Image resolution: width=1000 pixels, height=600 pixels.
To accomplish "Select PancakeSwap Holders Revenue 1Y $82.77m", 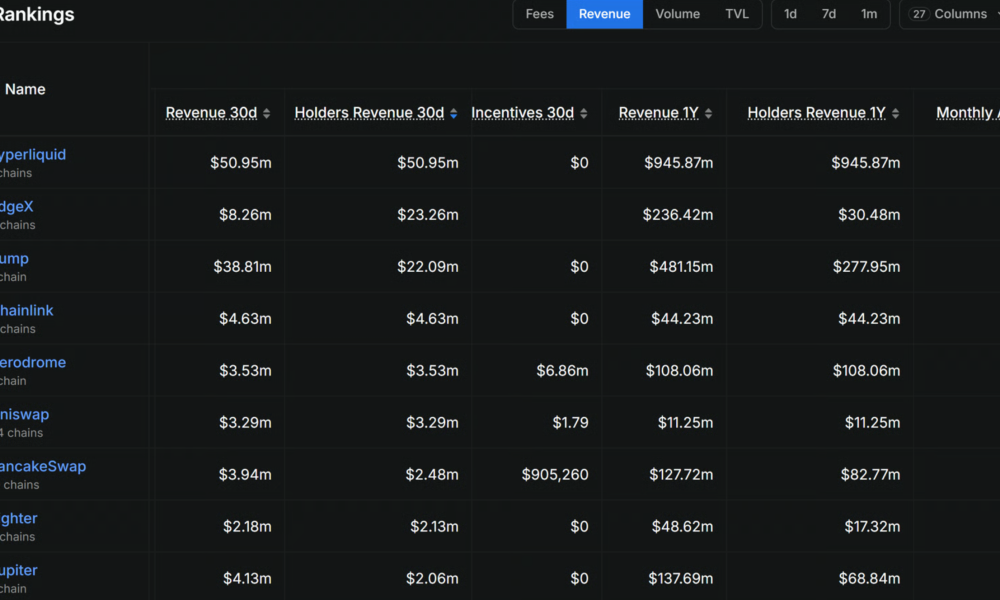I will [x=870, y=474].
